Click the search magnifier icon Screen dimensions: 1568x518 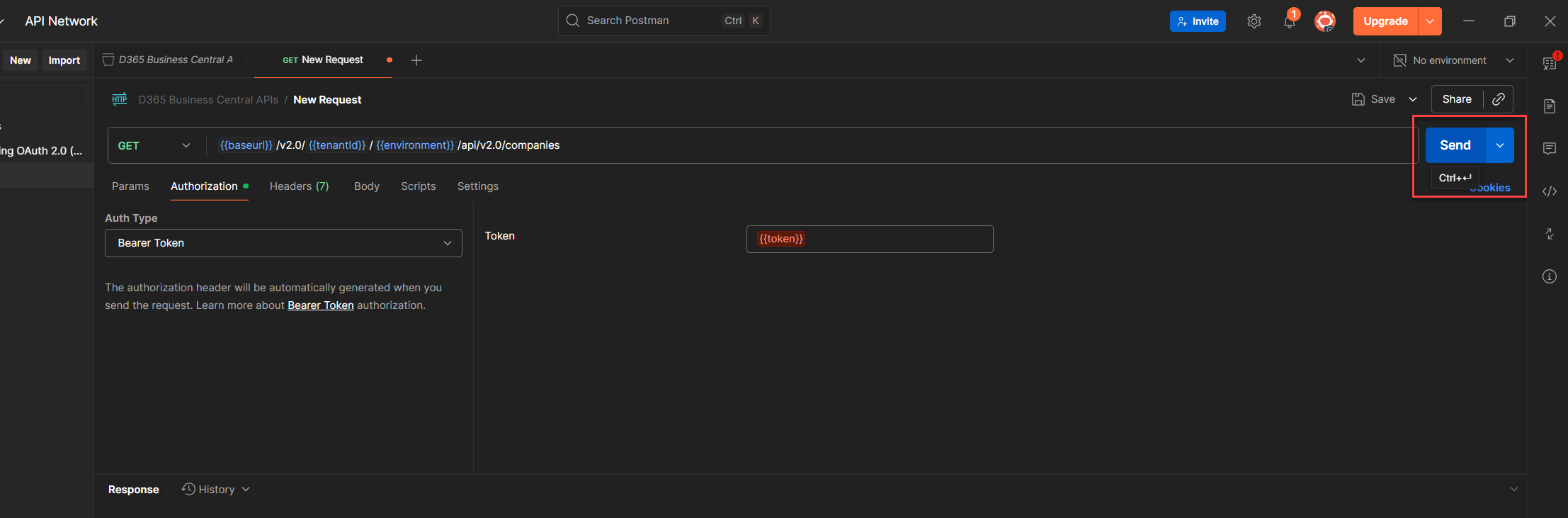(x=573, y=21)
